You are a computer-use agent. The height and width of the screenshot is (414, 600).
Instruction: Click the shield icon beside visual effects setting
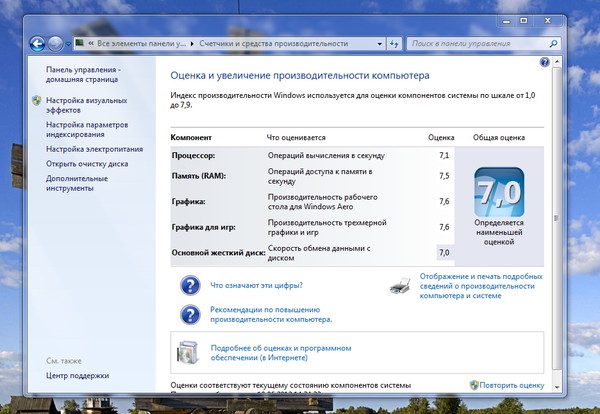(37, 101)
